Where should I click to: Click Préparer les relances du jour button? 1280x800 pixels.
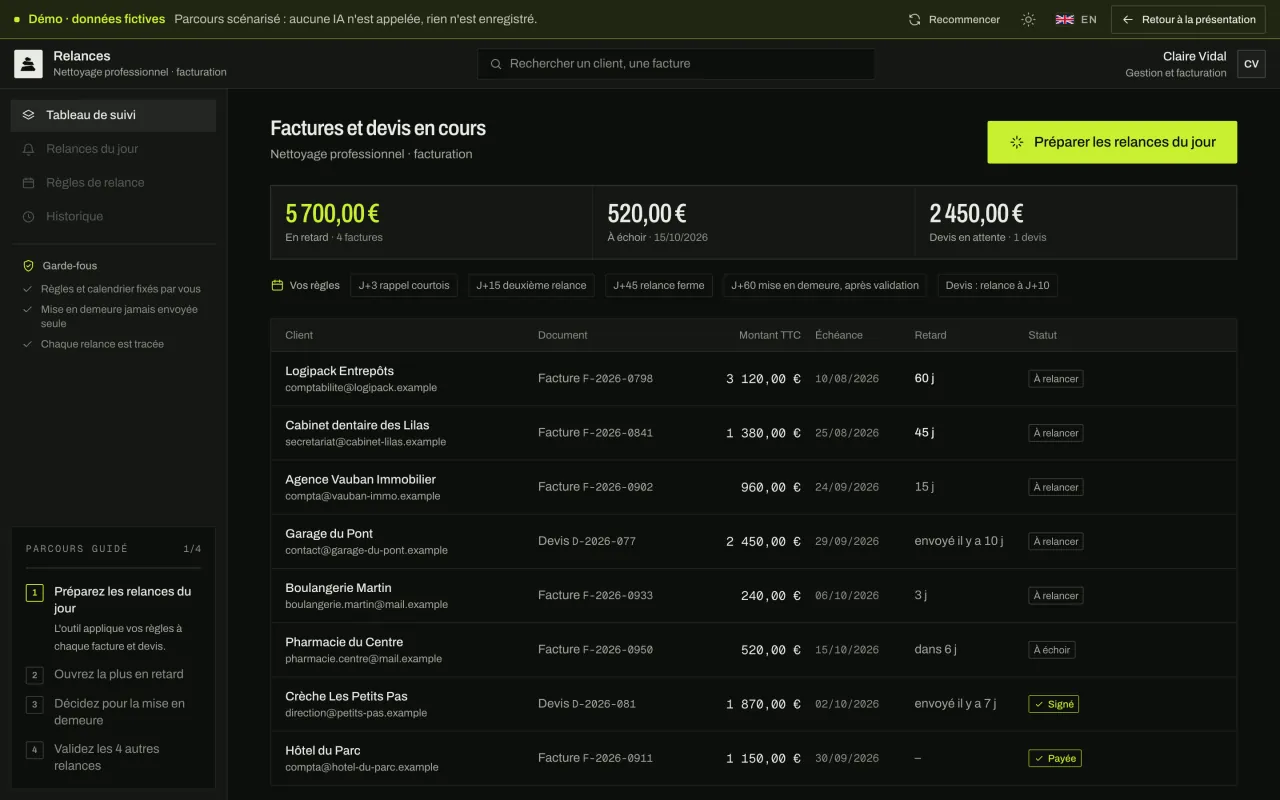point(1112,142)
